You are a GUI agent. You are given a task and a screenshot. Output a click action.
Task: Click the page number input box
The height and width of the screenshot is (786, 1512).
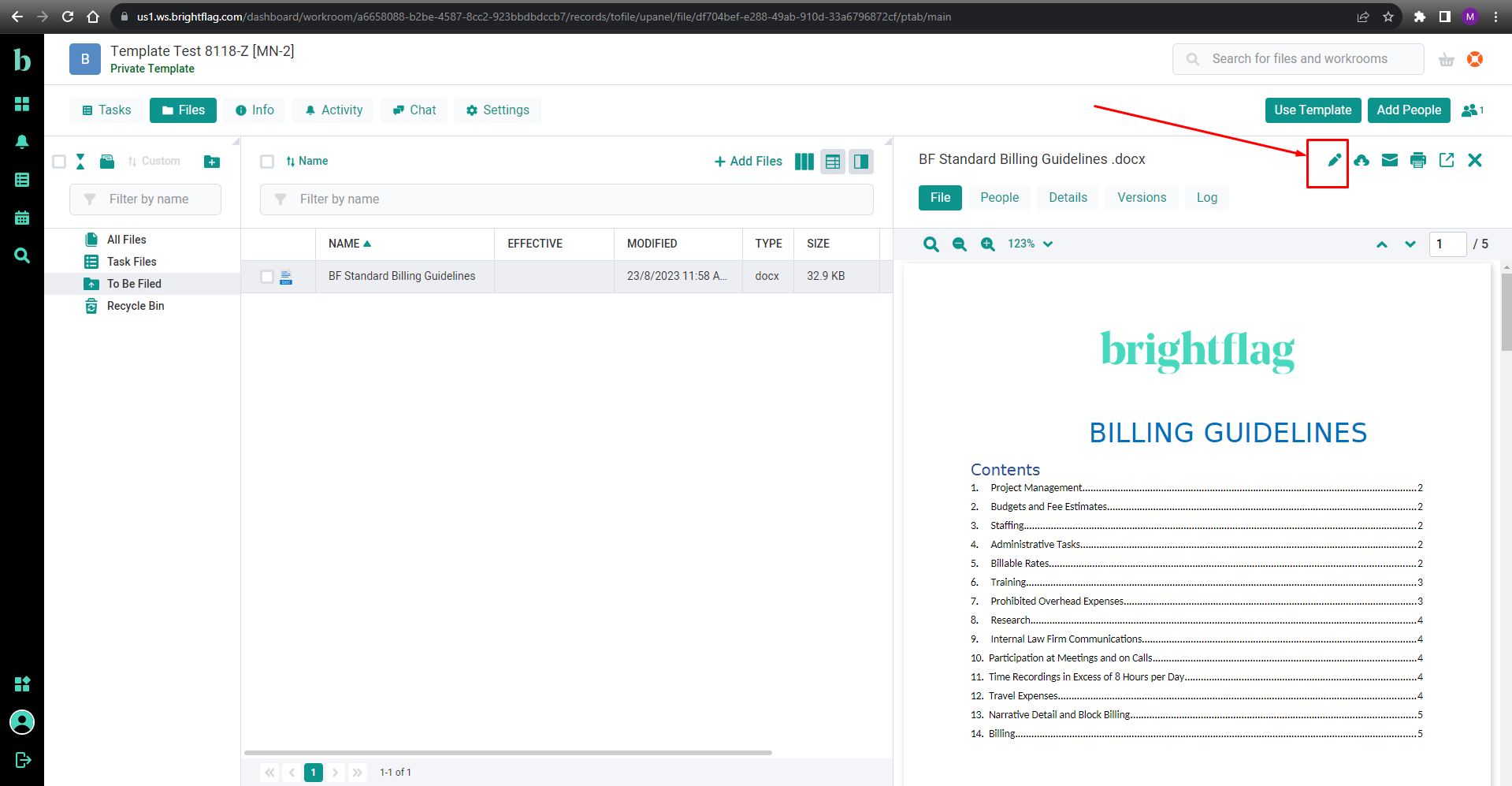(1448, 244)
